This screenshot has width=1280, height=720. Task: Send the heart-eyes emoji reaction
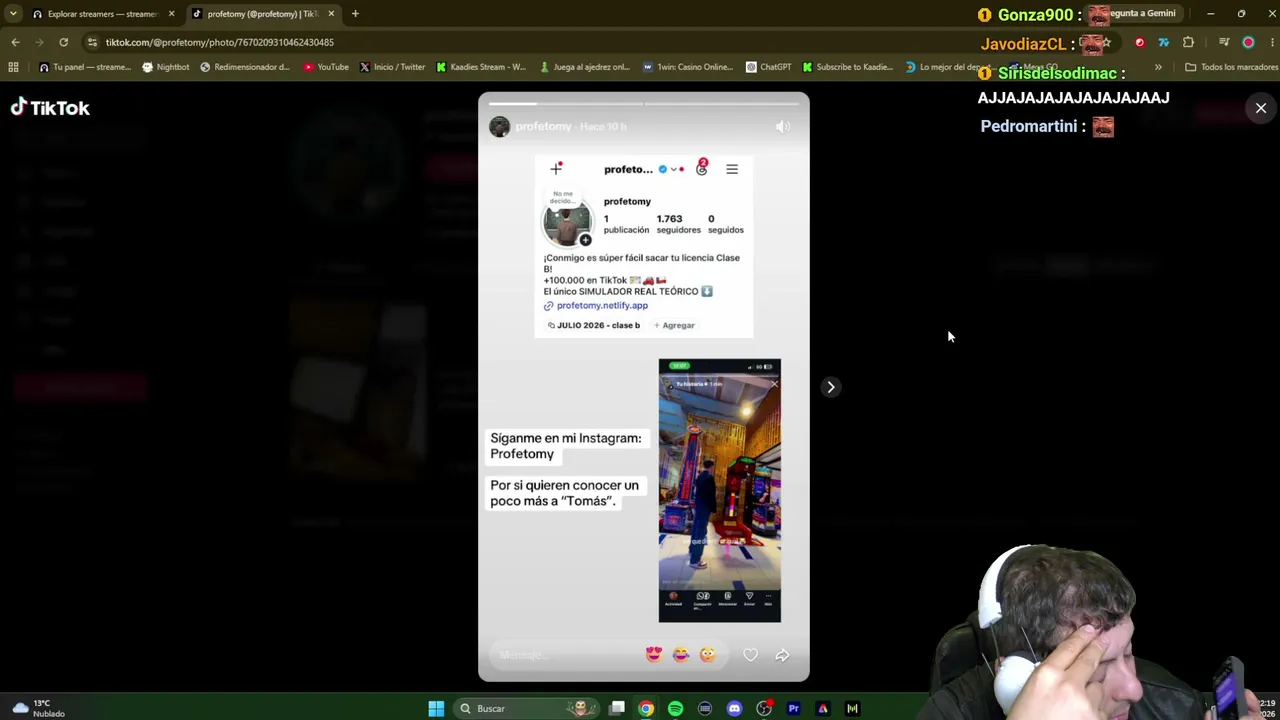point(654,655)
